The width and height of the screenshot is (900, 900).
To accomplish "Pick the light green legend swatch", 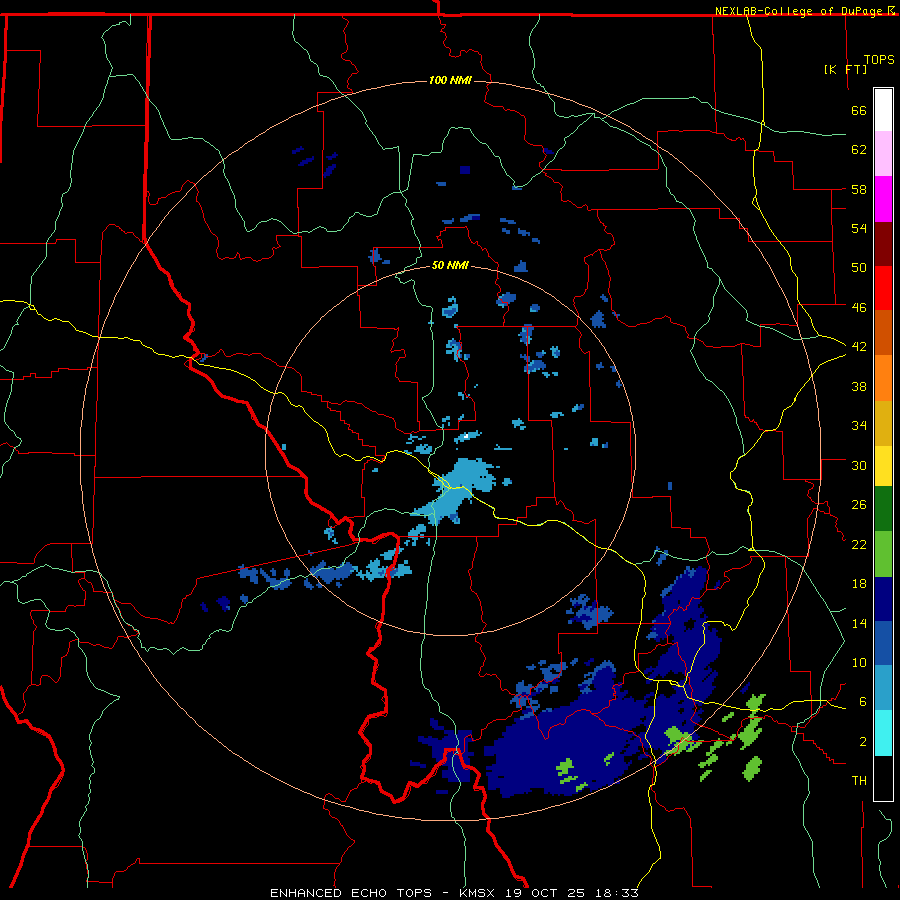I will tap(883, 554).
